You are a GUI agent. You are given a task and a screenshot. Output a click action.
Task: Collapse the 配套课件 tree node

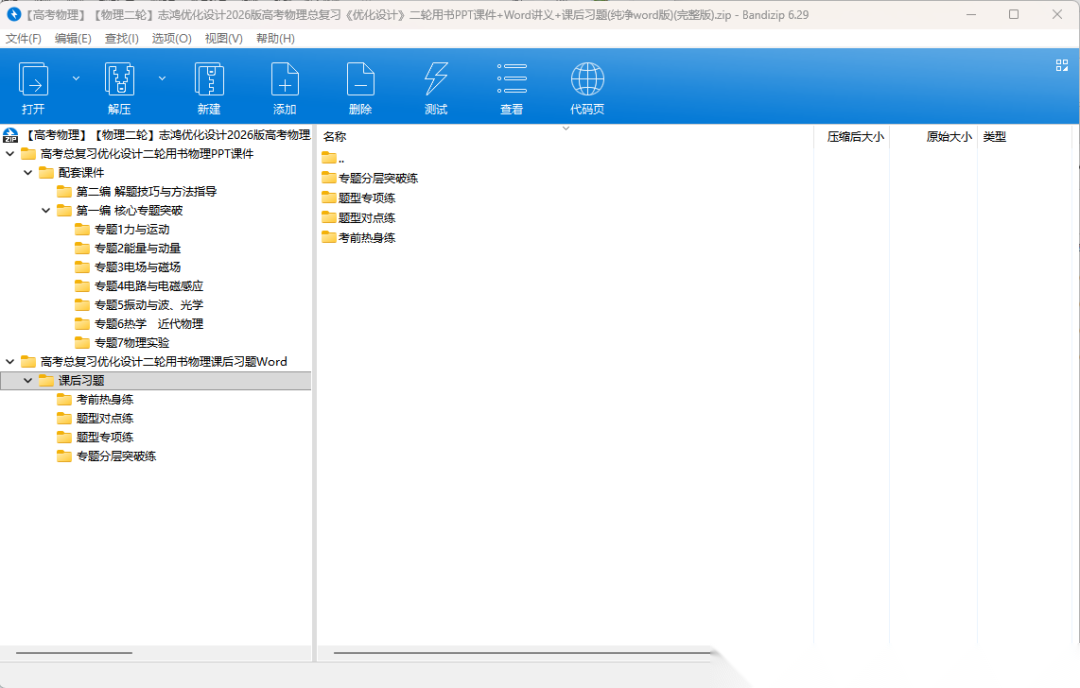28,173
